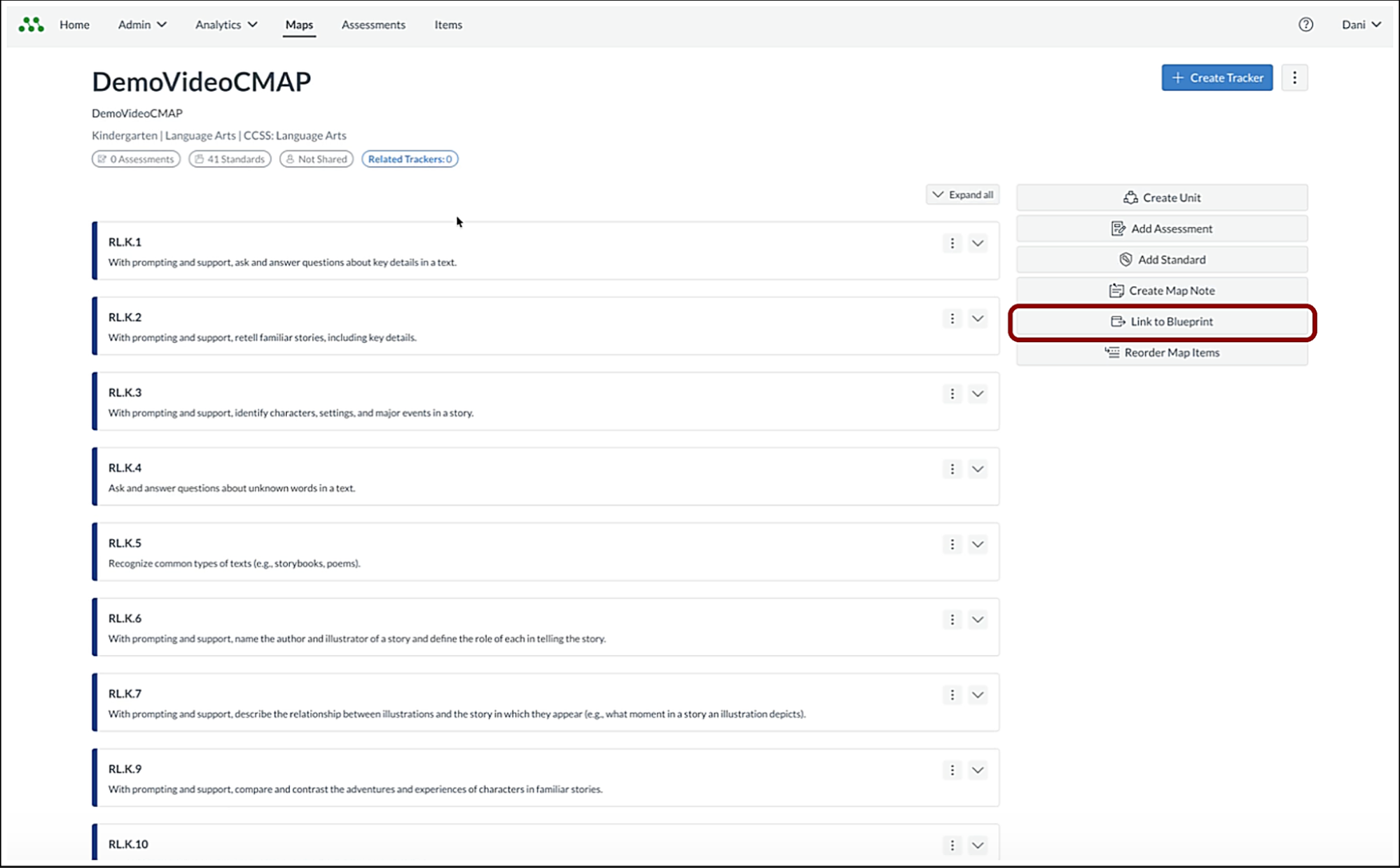
Task: Expand the RL.K.4 standard row
Action: tap(978, 469)
